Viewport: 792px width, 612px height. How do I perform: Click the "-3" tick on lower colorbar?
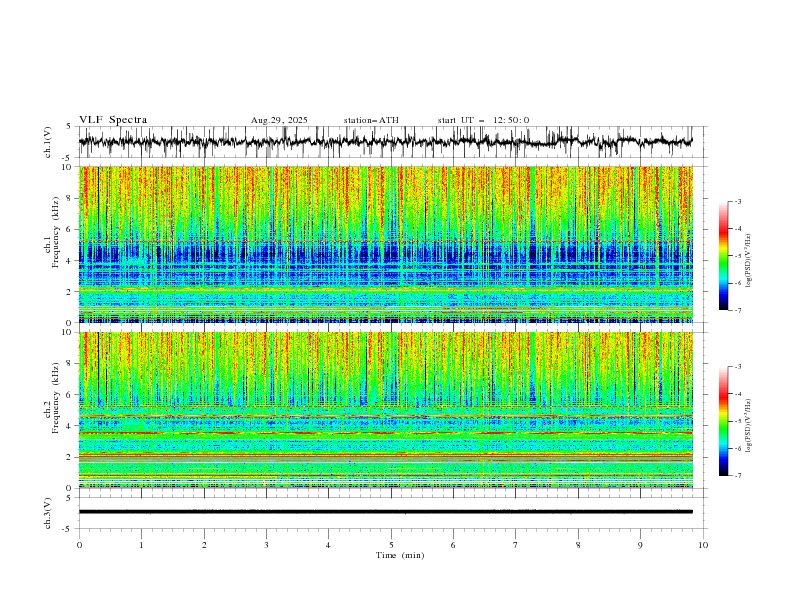[x=738, y=367]
